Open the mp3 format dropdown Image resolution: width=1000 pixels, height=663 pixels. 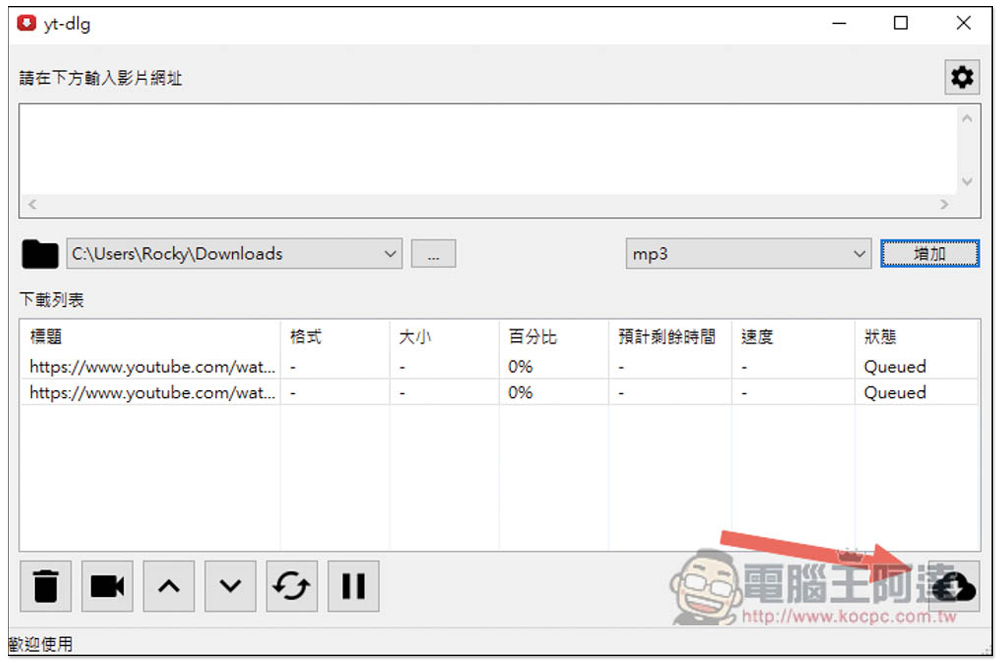point(748,254)
